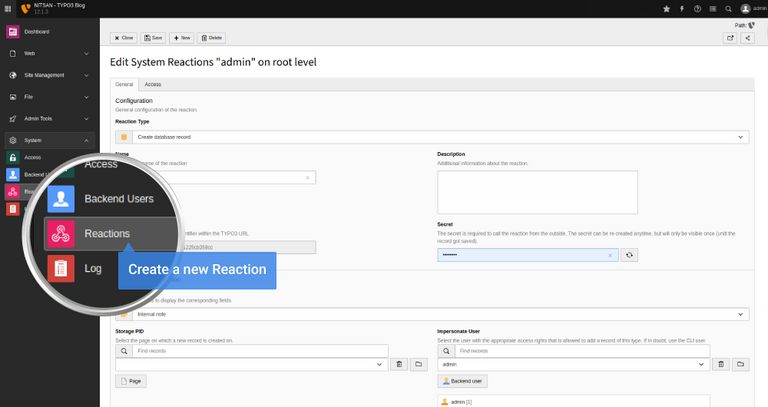Click trash icon beside Impersonate User field
Viewport: 768px width, 407px height.
(721, 365)
